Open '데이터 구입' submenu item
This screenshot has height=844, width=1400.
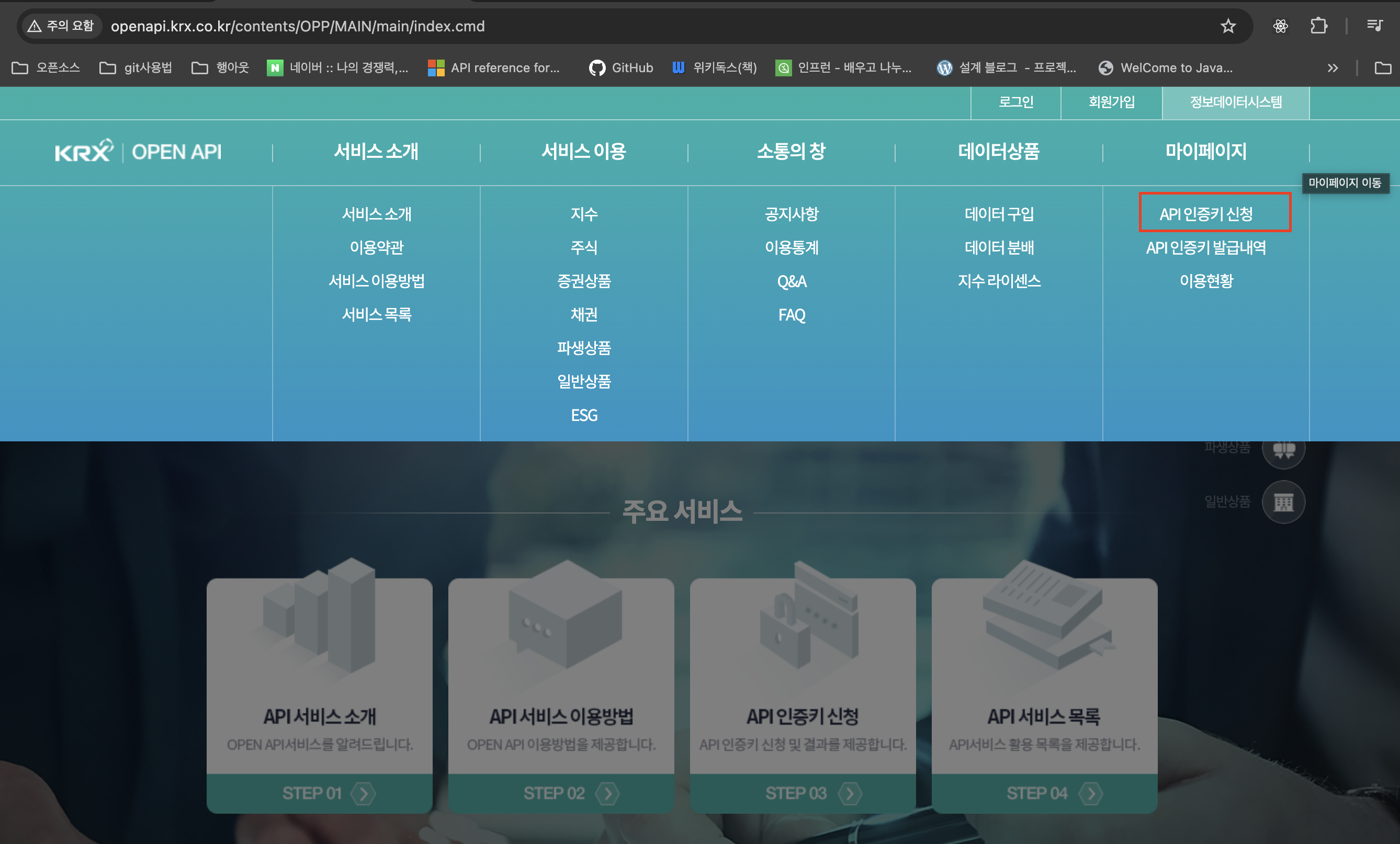click(999, 214)
